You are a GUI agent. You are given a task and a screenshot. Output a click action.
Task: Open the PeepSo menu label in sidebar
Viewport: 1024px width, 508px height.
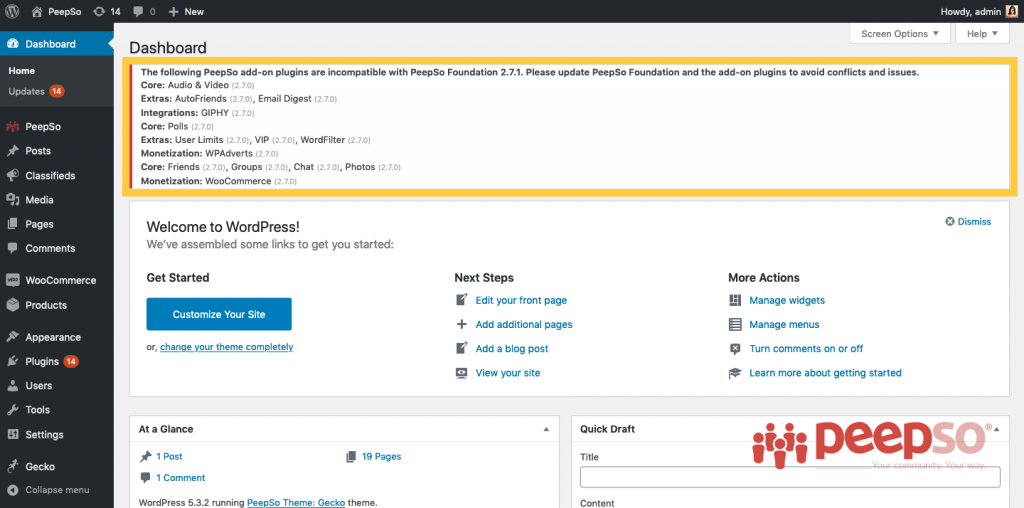[x=43, y=127]
